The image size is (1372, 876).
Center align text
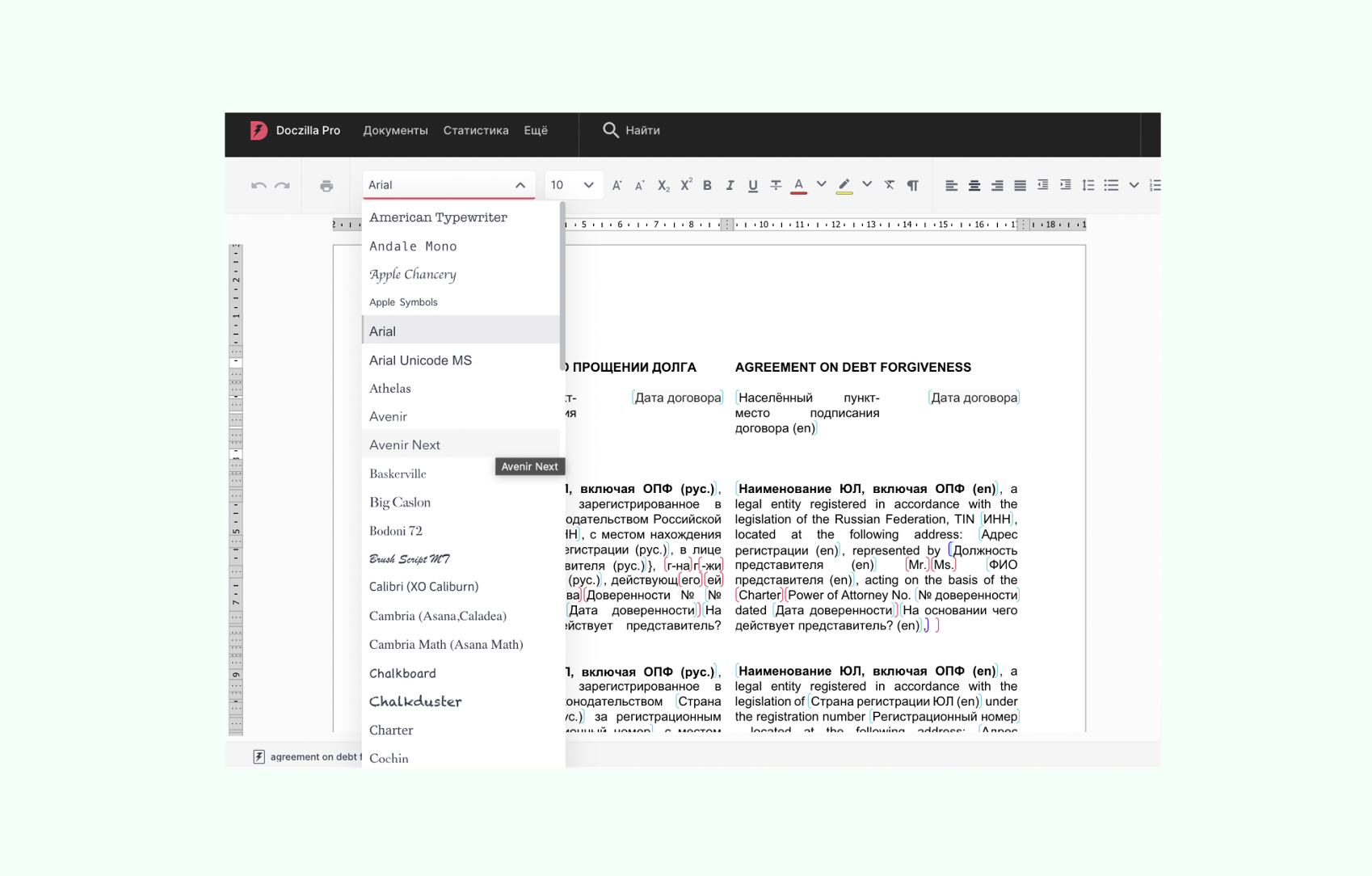click(x=974, y=185)
